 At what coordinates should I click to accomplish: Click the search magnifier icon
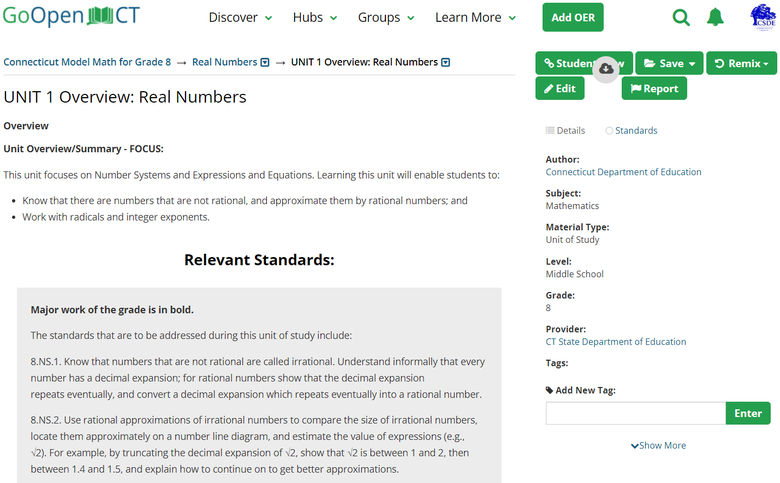pos(681,17)
